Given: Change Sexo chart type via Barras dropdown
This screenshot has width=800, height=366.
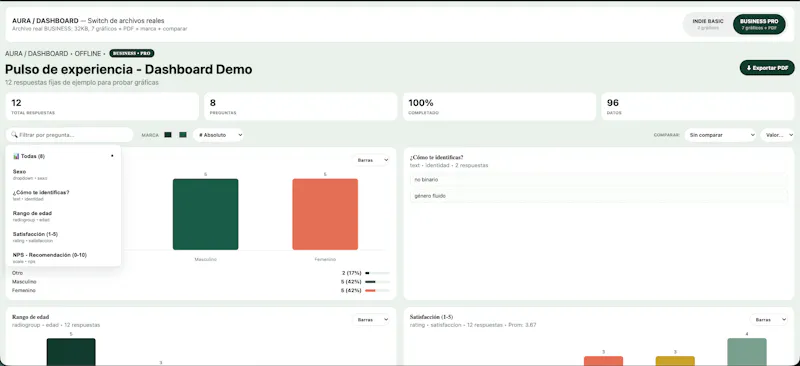Looking at the screenshot, I should pos(371,160).
